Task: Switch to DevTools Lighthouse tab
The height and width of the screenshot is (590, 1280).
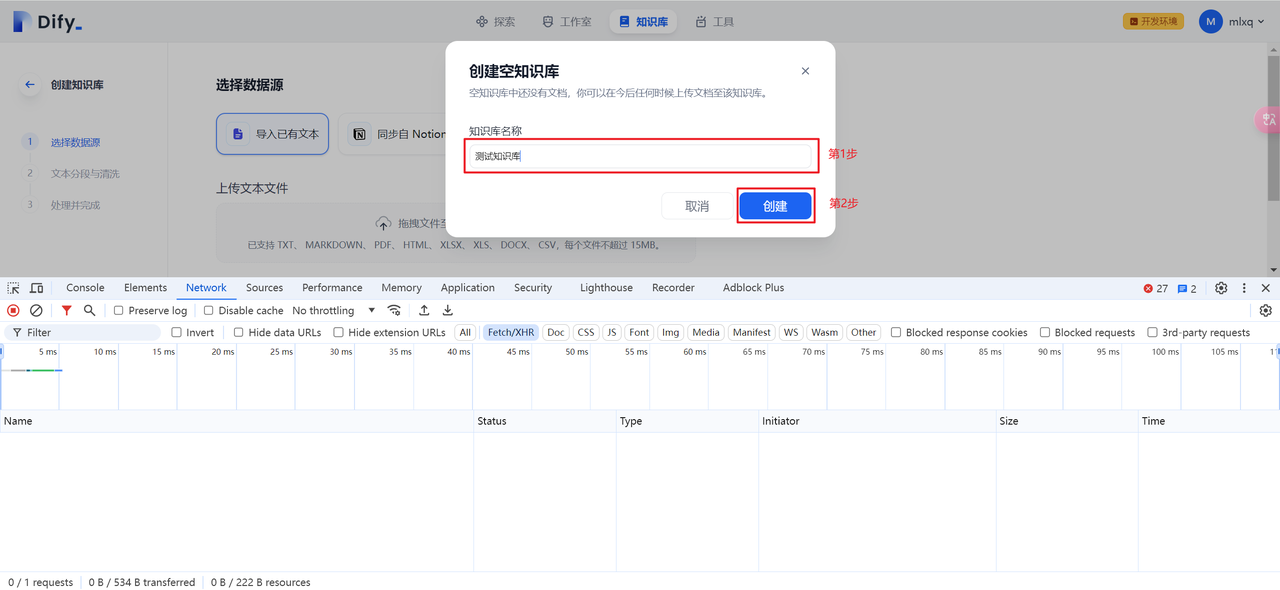Action: (606, 288)
